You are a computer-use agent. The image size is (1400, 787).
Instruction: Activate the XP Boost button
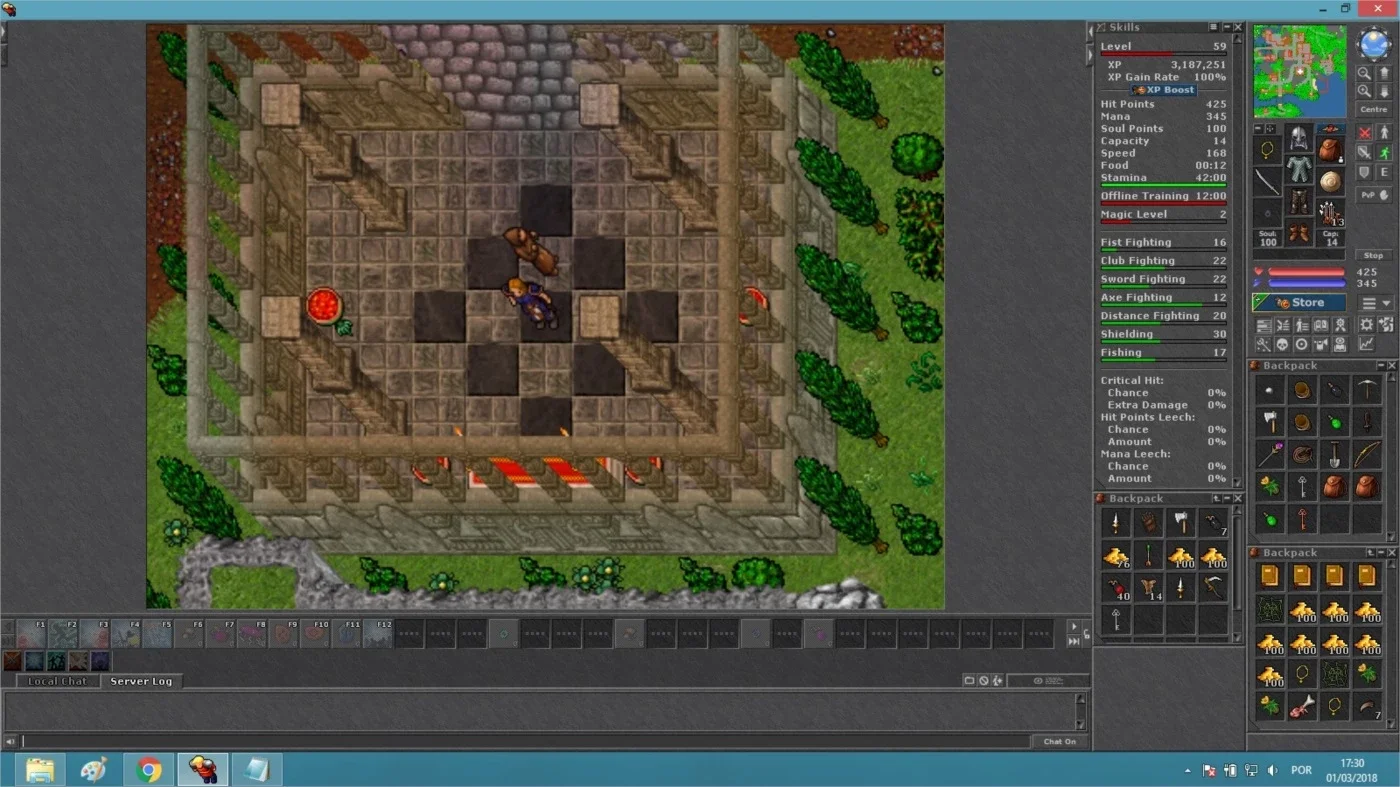coord(1163,90)
